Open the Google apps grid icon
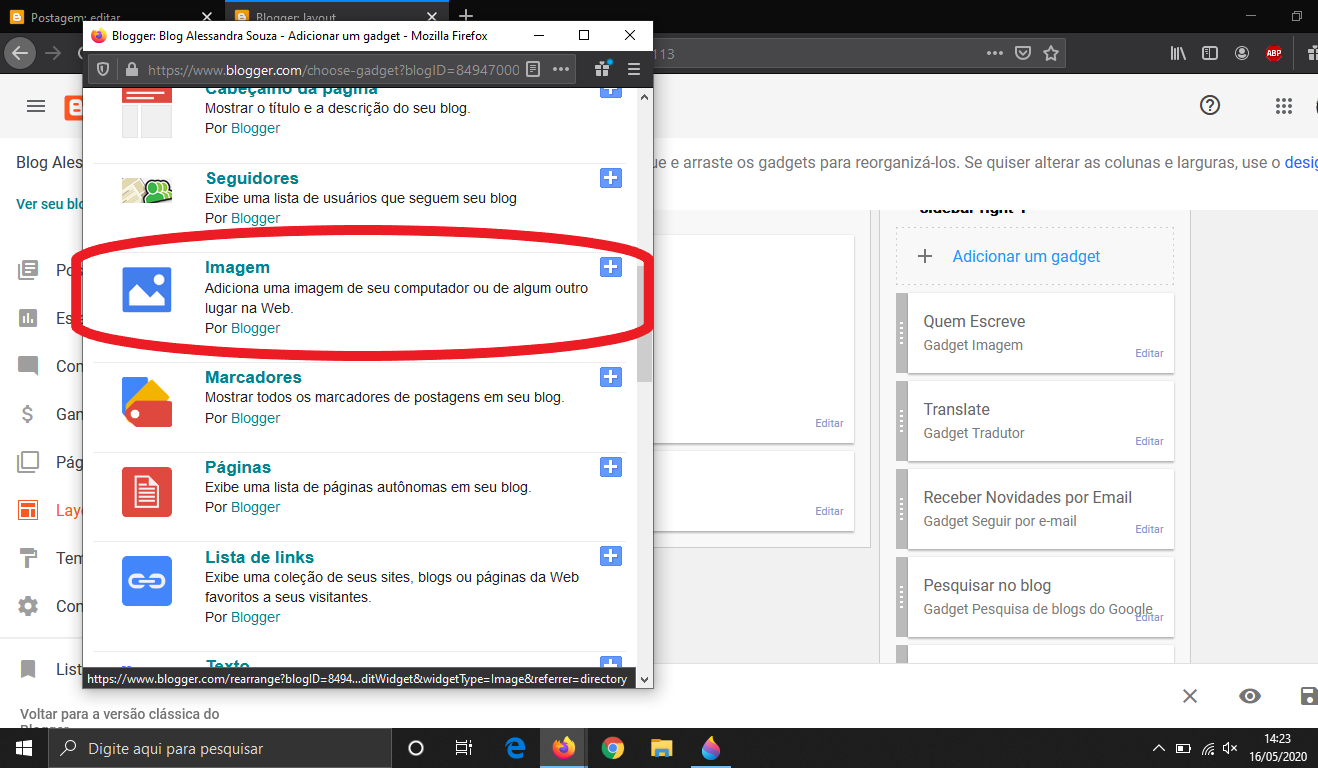Screen dimensions: 1318x768 [x=1284, y=106]
